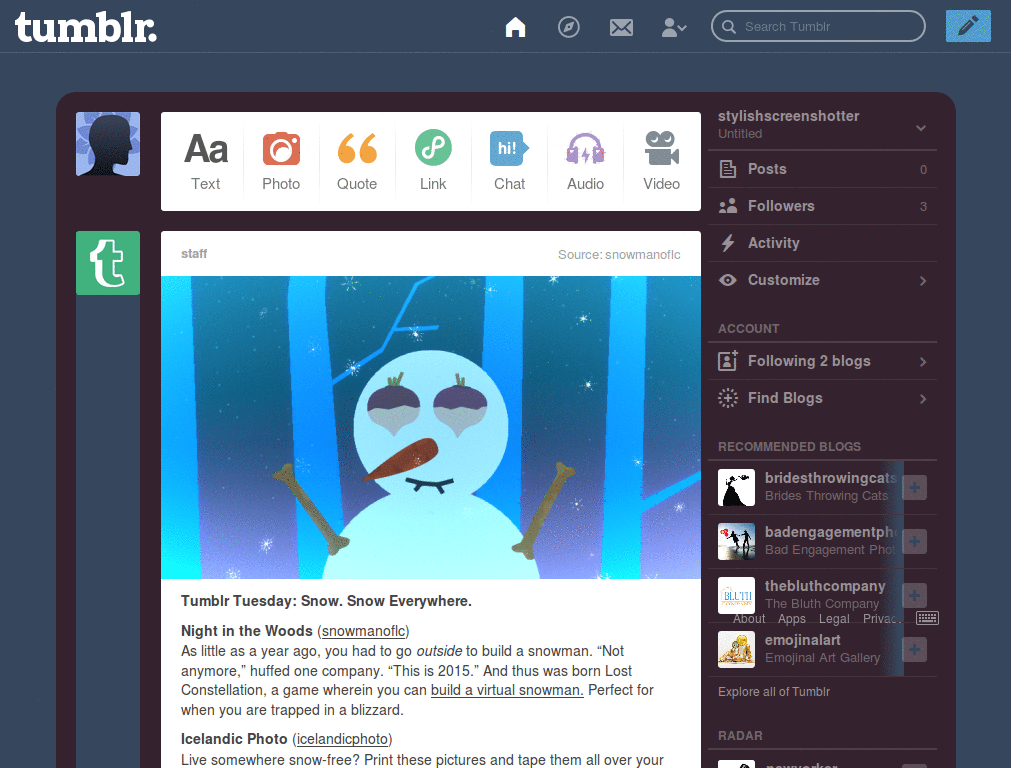Open the About footer link
Screen dimensions: 1024x768
tap(748, 618)
